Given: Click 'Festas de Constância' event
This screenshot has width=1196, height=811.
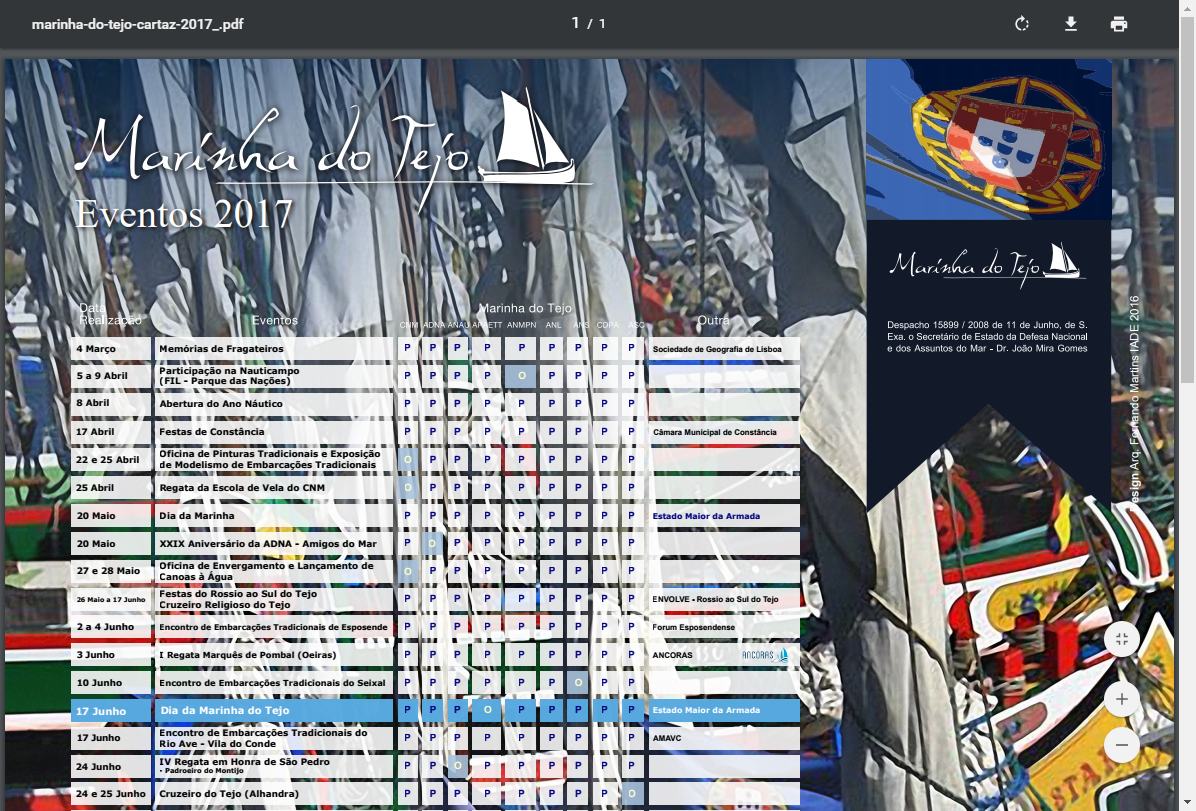Looking at the screenshot, I should pos(211,432).
